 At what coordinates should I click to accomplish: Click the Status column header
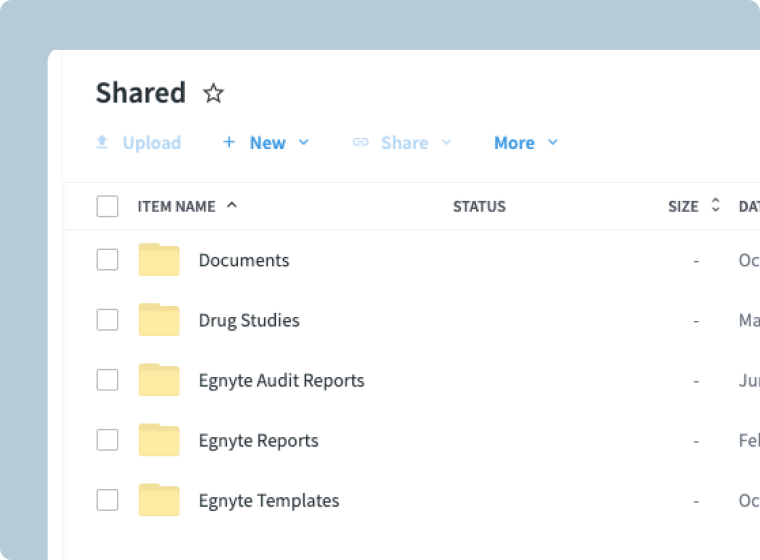click(479, 207)
